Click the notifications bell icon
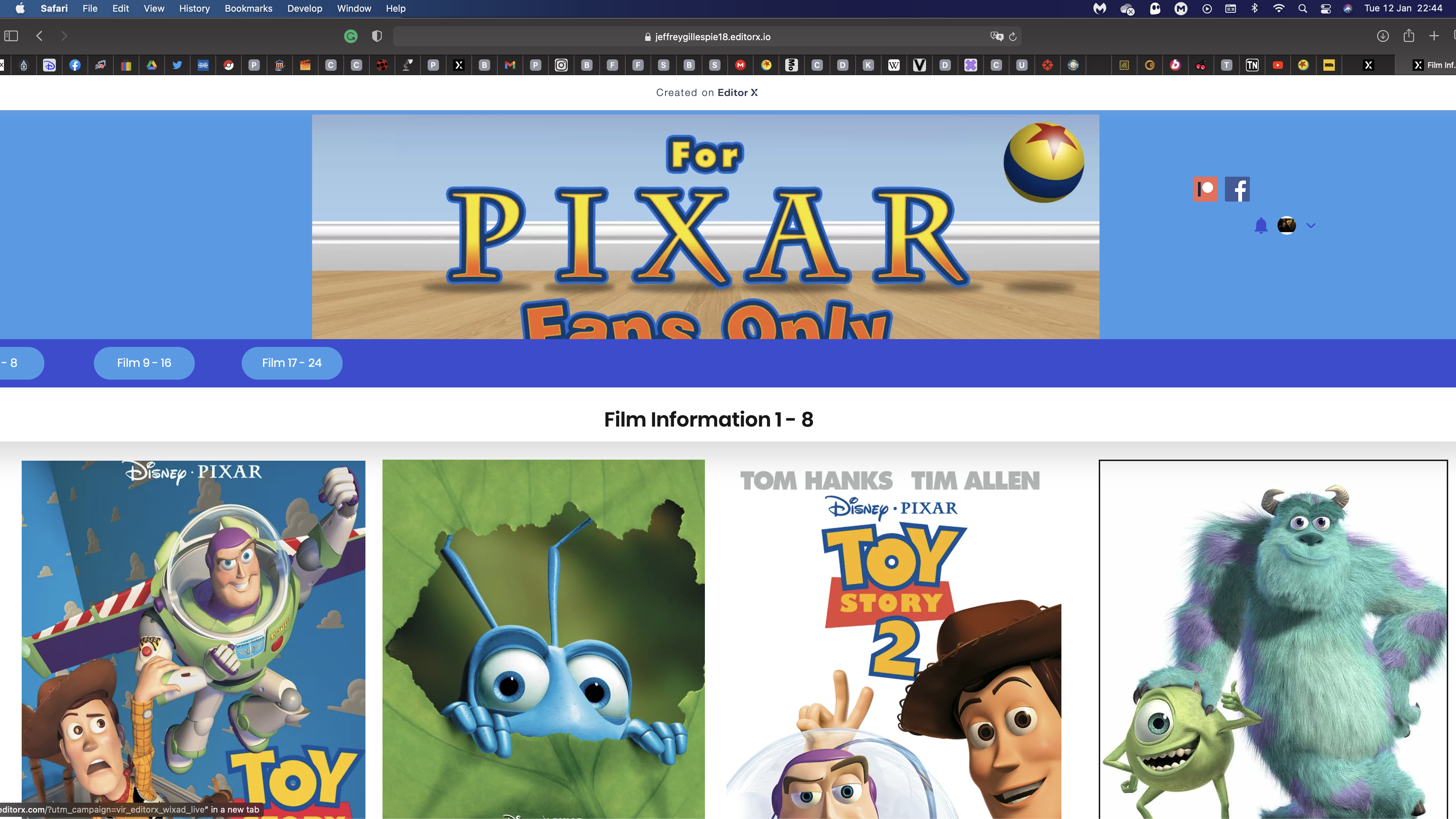This screenshot has width=1456, height=819. click(1260, 225)
